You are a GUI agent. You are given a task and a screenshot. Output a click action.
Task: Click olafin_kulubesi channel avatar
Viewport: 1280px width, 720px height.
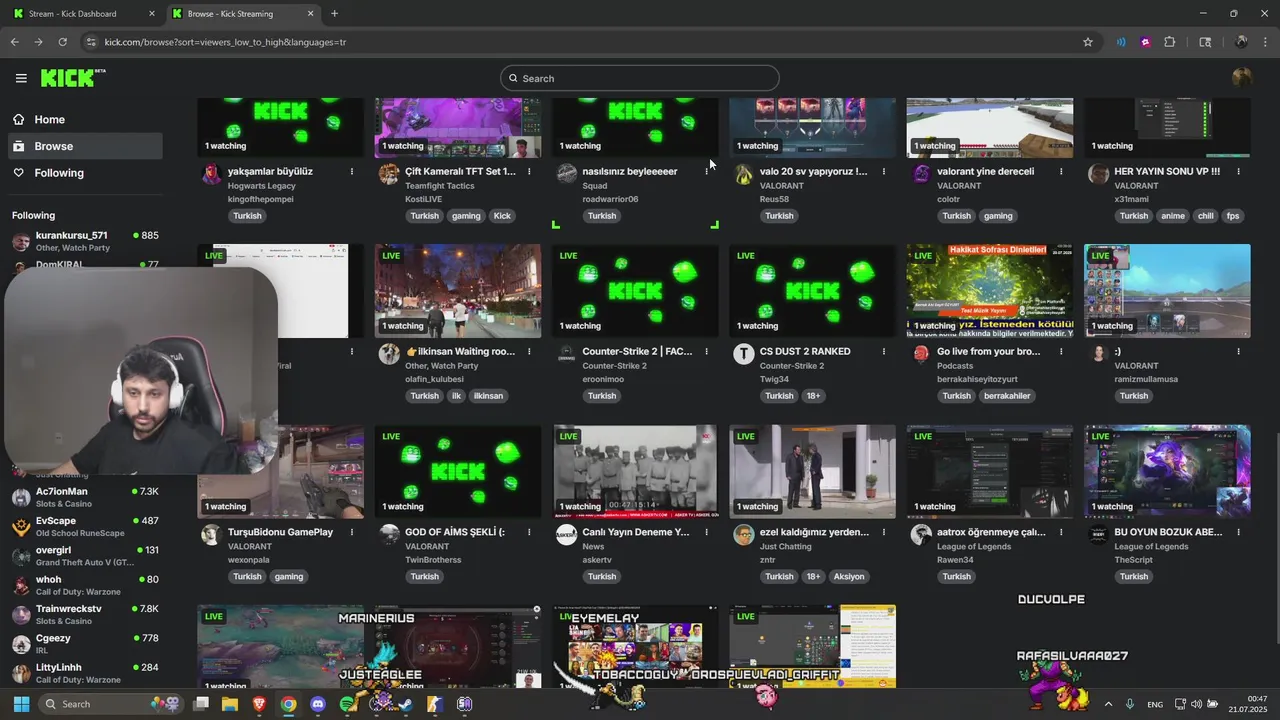(x=389, y=354)
